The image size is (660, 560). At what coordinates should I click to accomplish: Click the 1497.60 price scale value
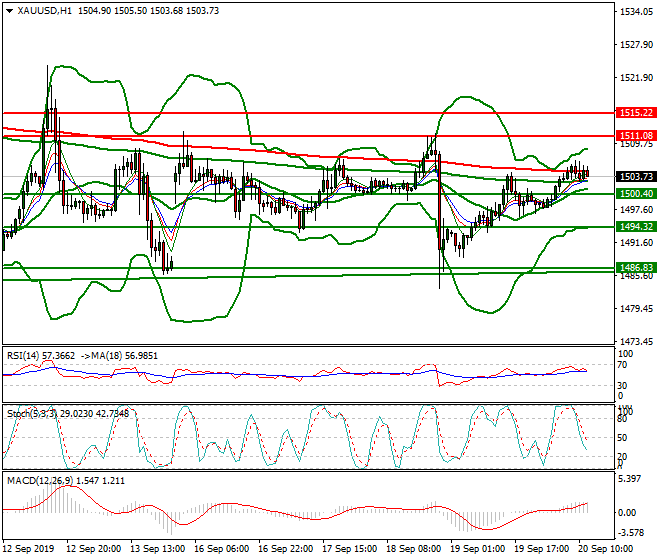pyautogui.click(x=636, y=210)
